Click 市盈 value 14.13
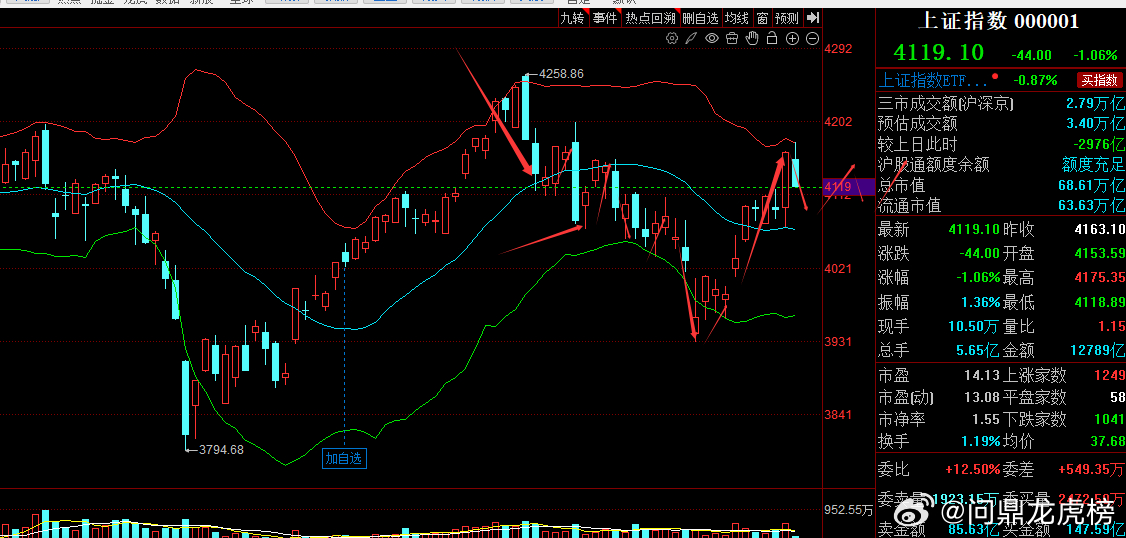Viewport: 1126px width, 538px height. pyautogui.click(x=980, y=375)
